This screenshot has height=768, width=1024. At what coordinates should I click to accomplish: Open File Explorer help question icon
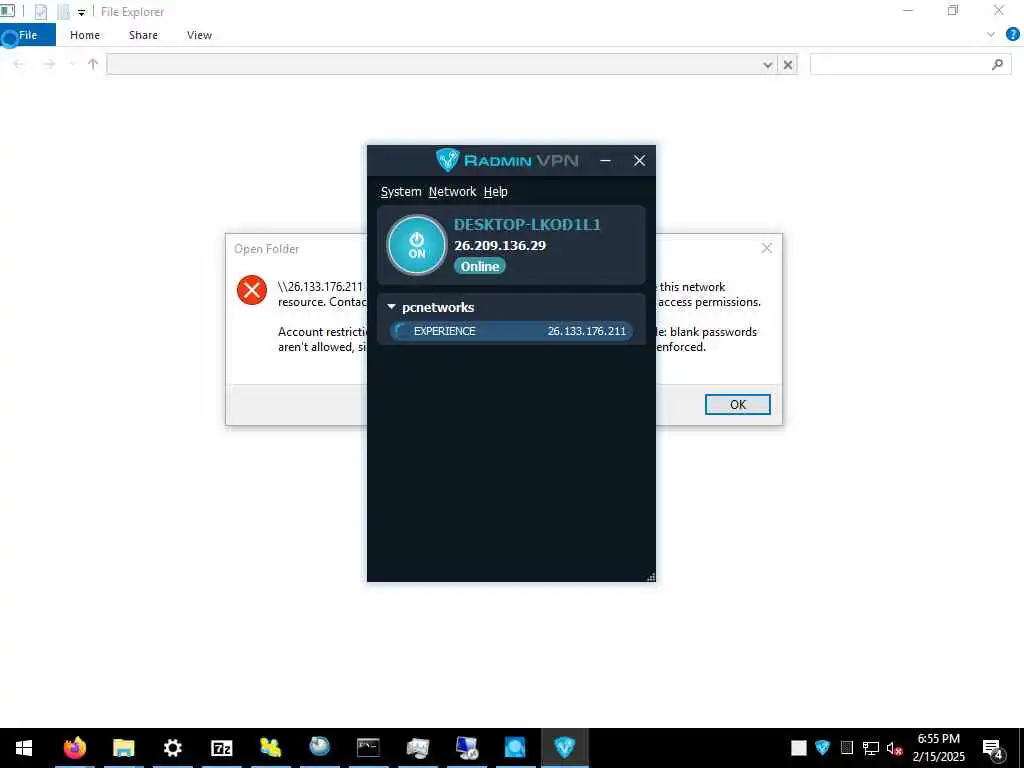coord(1013,34)
